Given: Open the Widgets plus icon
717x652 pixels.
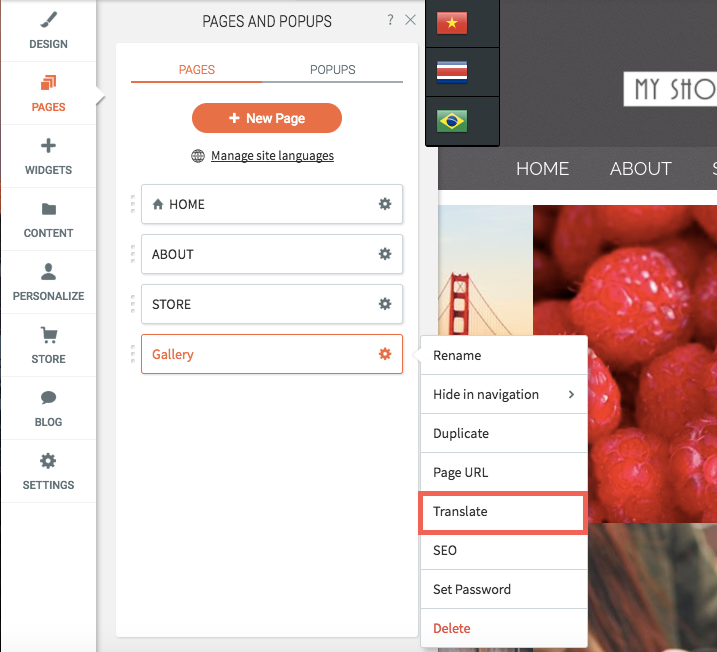Looking at the screenshot, I should pos(48,146).
